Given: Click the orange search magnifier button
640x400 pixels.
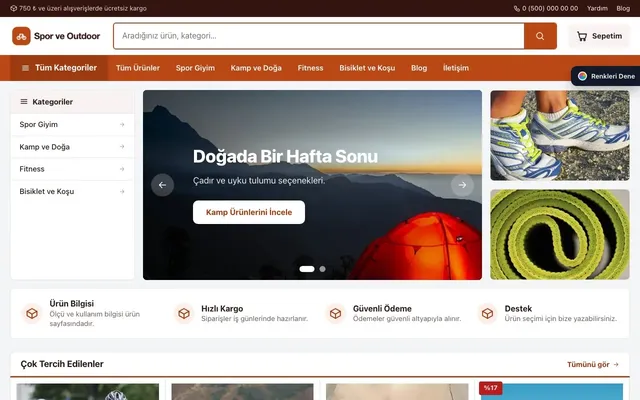Looking at the screenshot, I should [x=540, y=36].
